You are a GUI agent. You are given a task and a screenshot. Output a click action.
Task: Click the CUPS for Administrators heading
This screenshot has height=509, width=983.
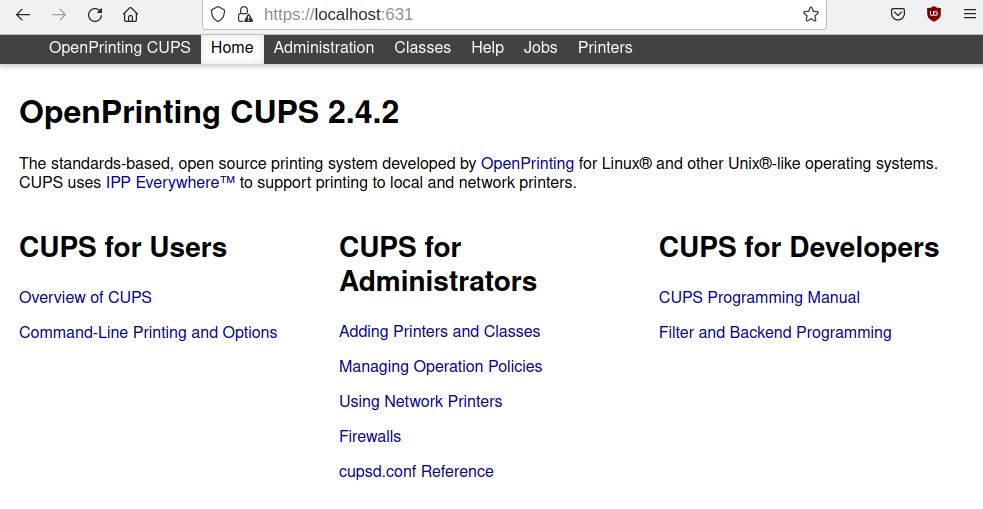(438, 264)
